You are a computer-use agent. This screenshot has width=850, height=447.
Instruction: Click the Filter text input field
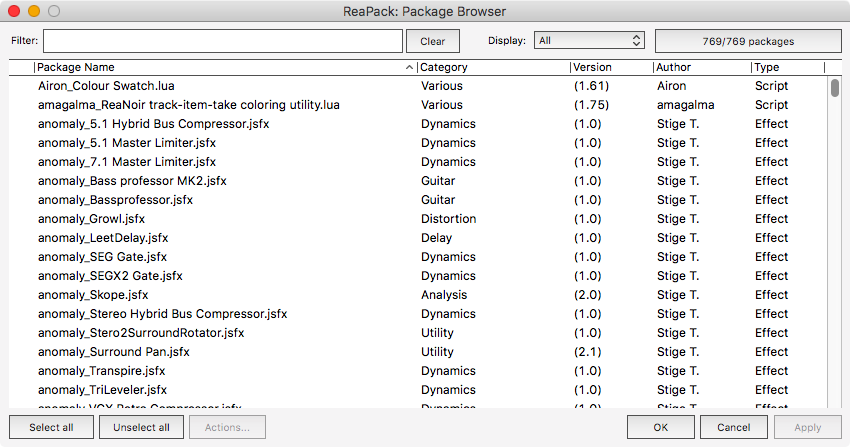222,41
